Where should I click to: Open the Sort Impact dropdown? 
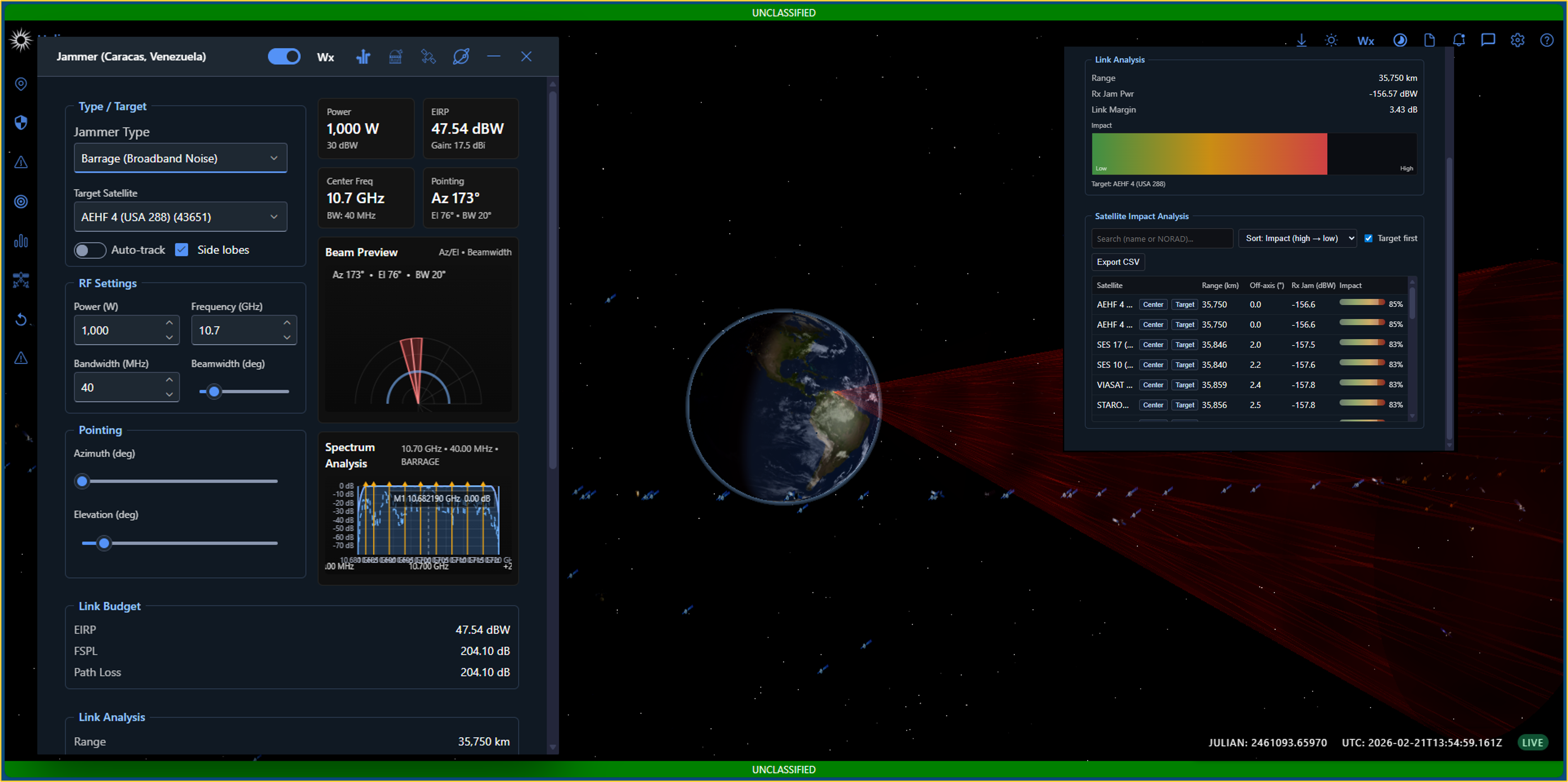click(1297, 238)
